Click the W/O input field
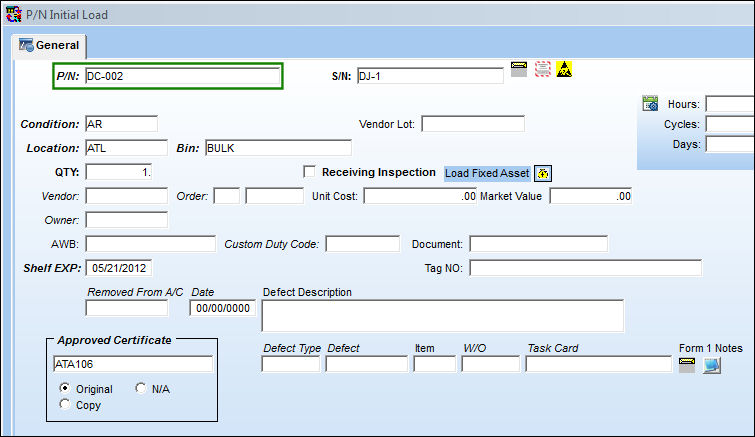Image resolution: width=755 pixels, height=437 pixels. pyautogui.click(x=491, y=364)
